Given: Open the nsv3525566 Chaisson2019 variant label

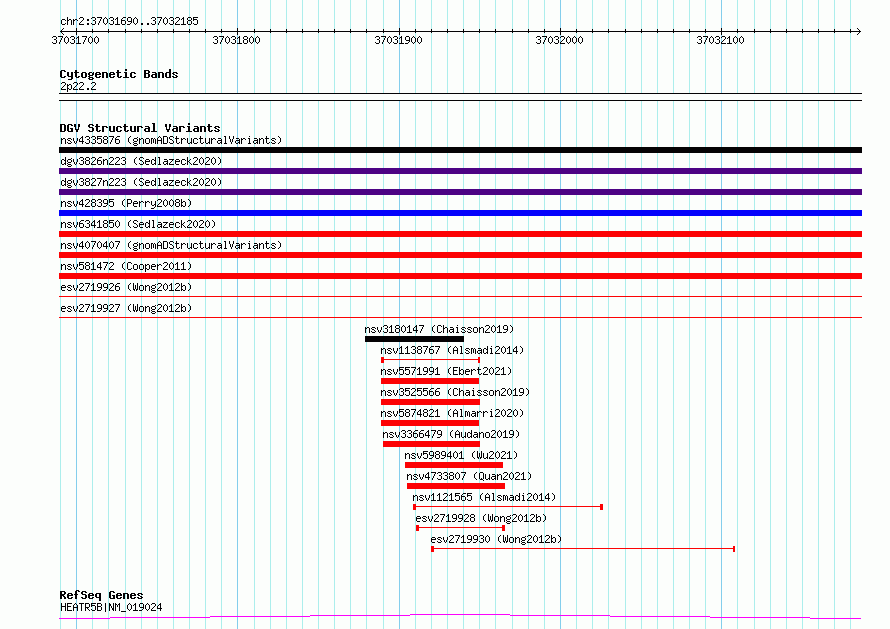Looking at the screenshot, I should 455,392.
